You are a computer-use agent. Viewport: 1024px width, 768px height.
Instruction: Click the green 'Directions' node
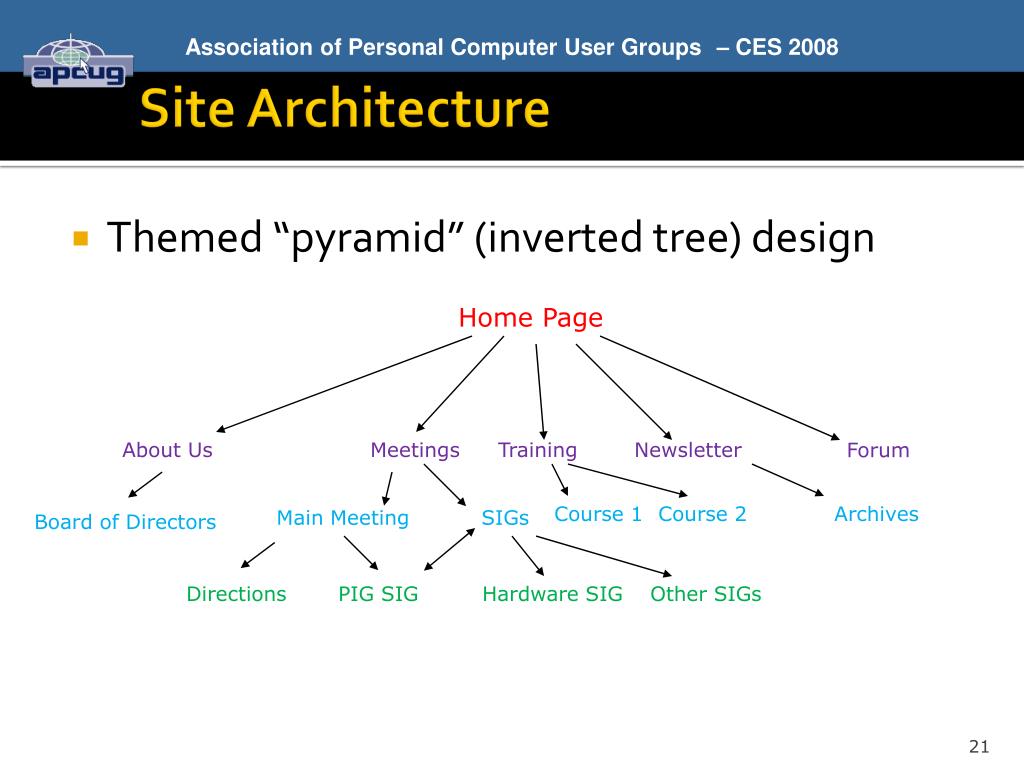236,594
